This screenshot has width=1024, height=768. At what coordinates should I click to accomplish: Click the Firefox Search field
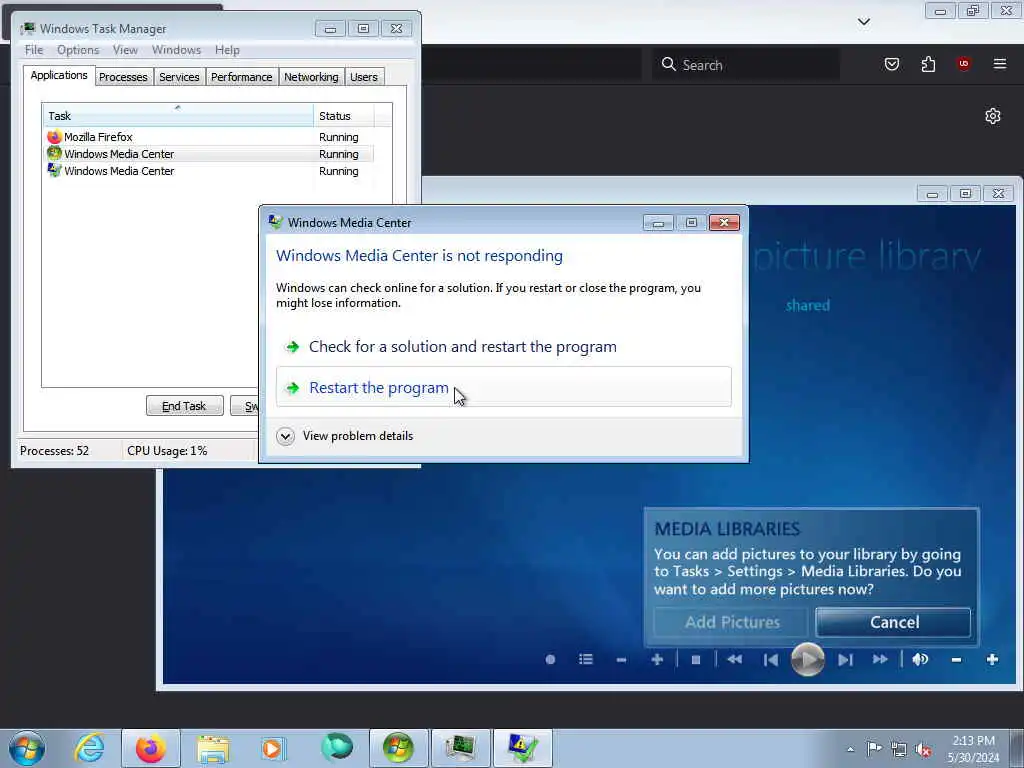(x=746, y=65)
